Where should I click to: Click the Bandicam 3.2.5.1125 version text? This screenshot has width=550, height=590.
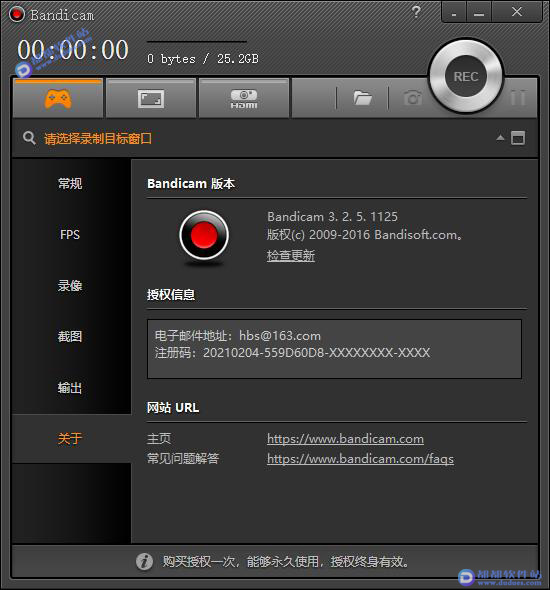[x=333, y=217]
